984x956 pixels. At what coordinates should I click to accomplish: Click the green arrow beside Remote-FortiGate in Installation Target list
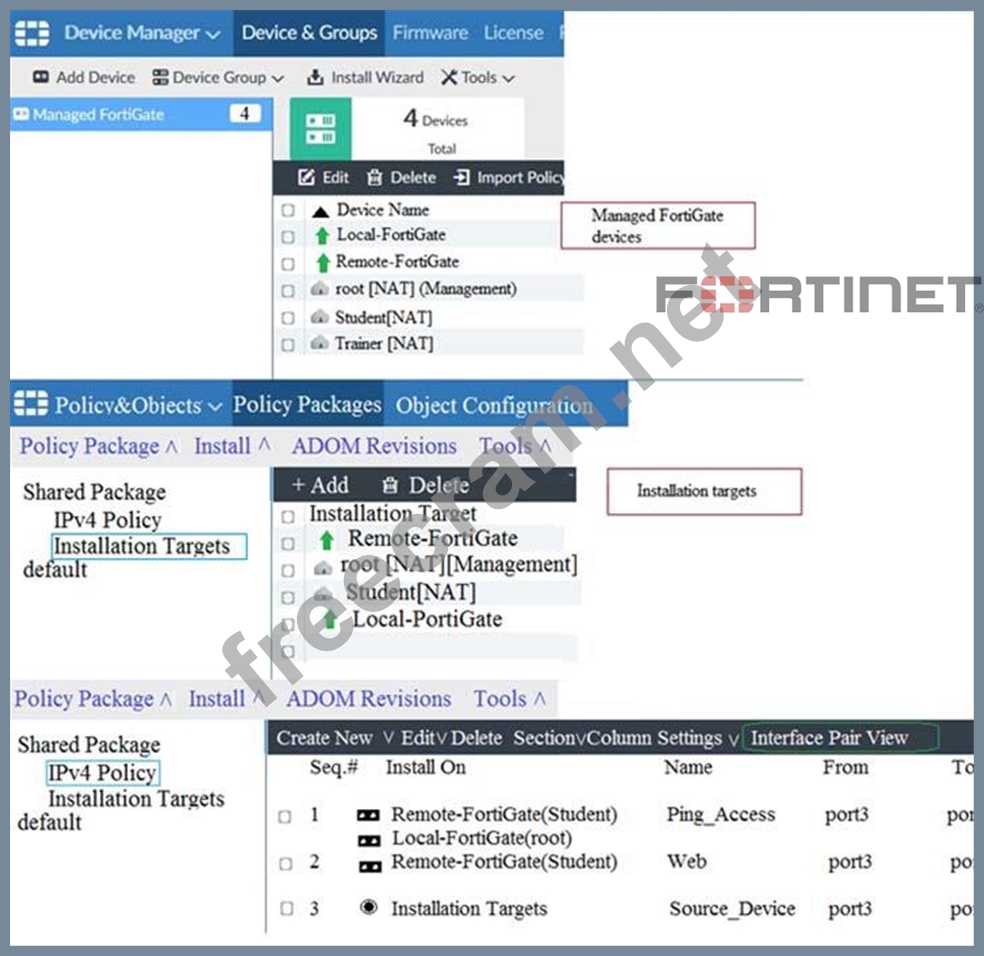coord(326,539)
